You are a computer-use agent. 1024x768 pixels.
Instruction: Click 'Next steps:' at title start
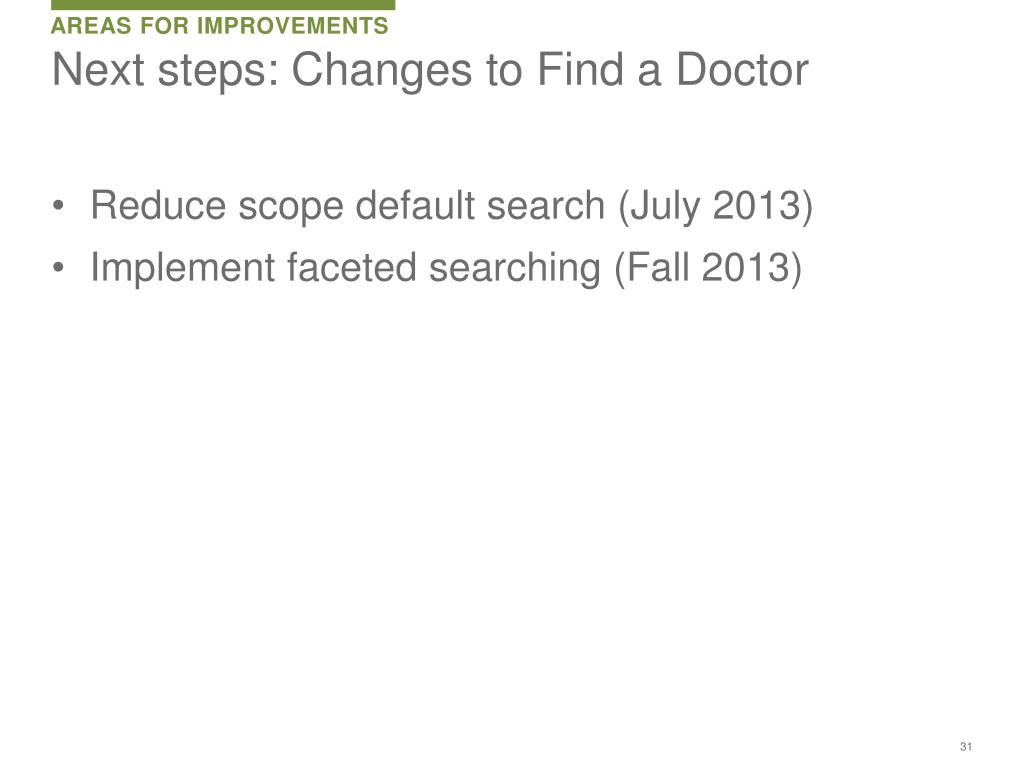[166, 72]
